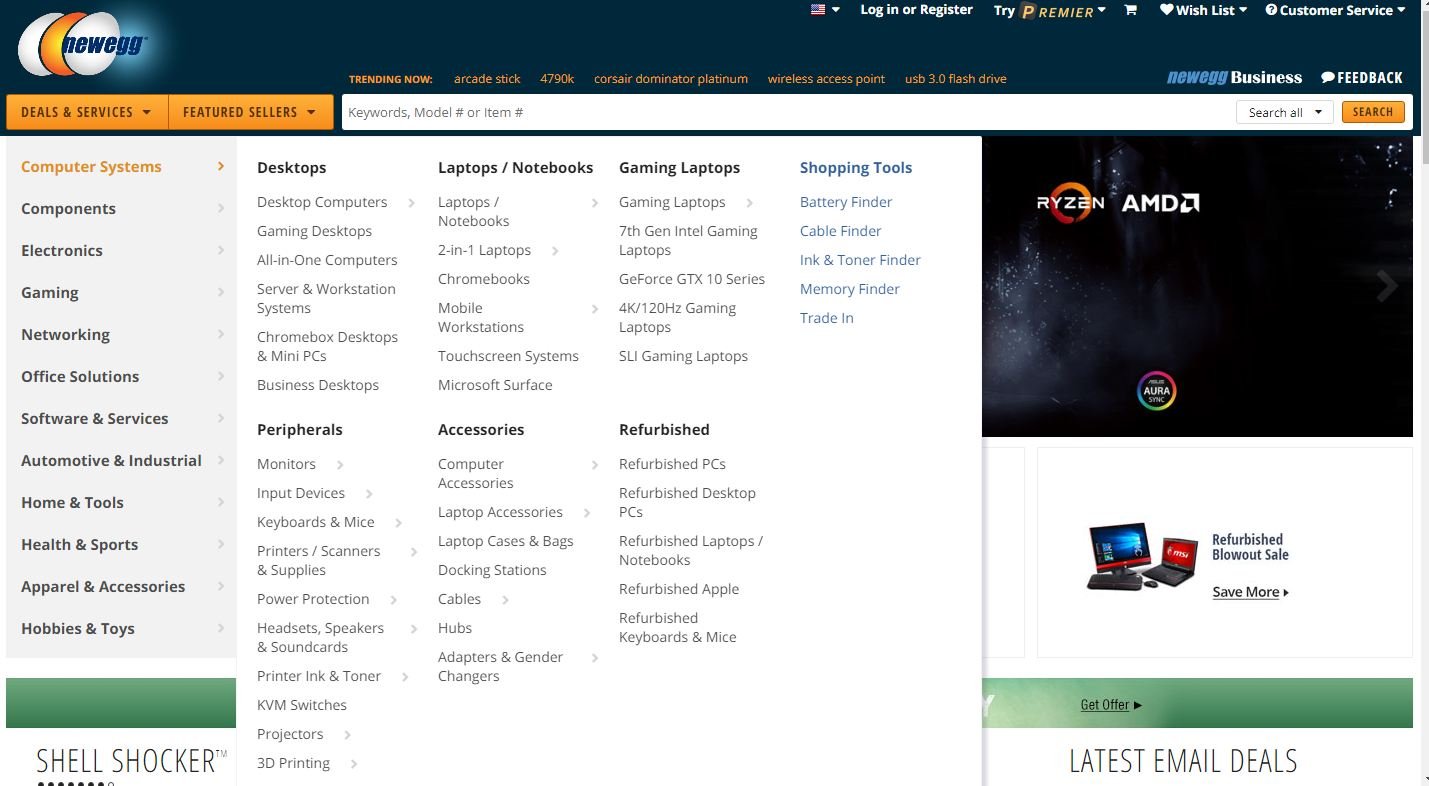Open KVM Switches
The height and width of the screenshot is (786, 1429).
coord(302,705)
